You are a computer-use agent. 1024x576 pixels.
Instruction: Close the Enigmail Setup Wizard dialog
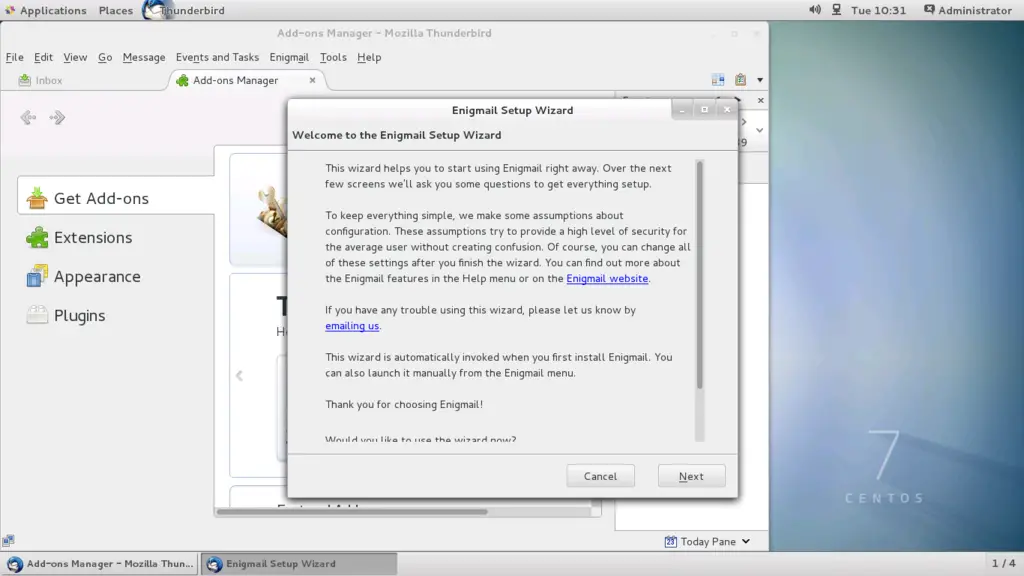[727, 110]
